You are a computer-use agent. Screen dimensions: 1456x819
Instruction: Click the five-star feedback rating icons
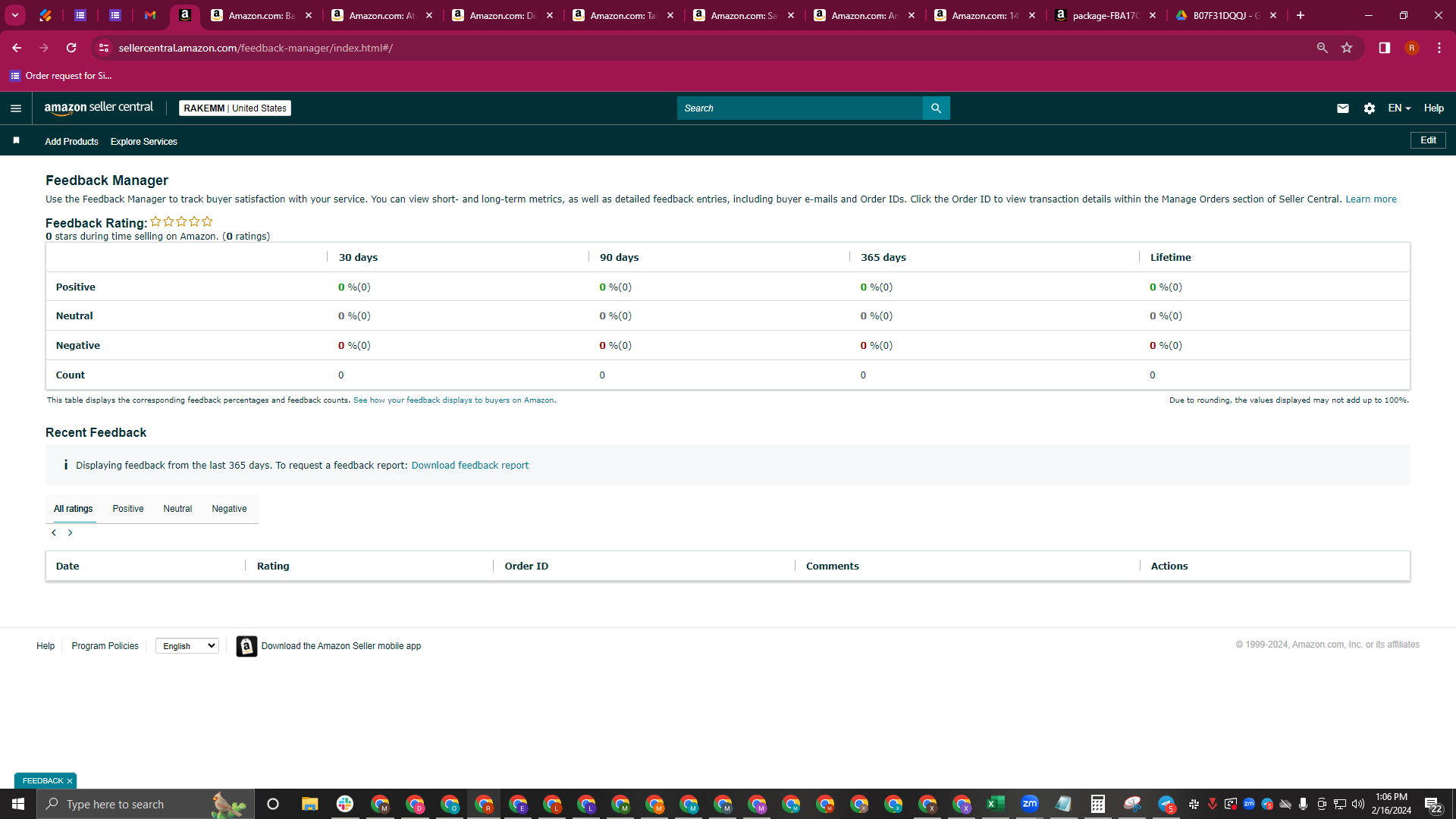pyautogui.click(x=181, y=221)
